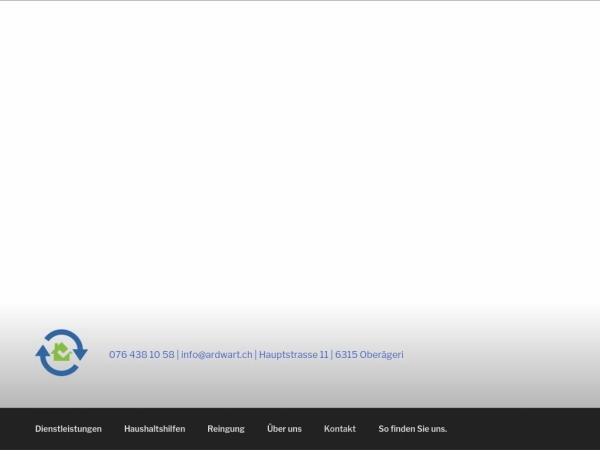Image resolution: width=600 pixels, height=450 pixels.
Task: Select the Reingung menu entry
Action: tap(226, 429)
